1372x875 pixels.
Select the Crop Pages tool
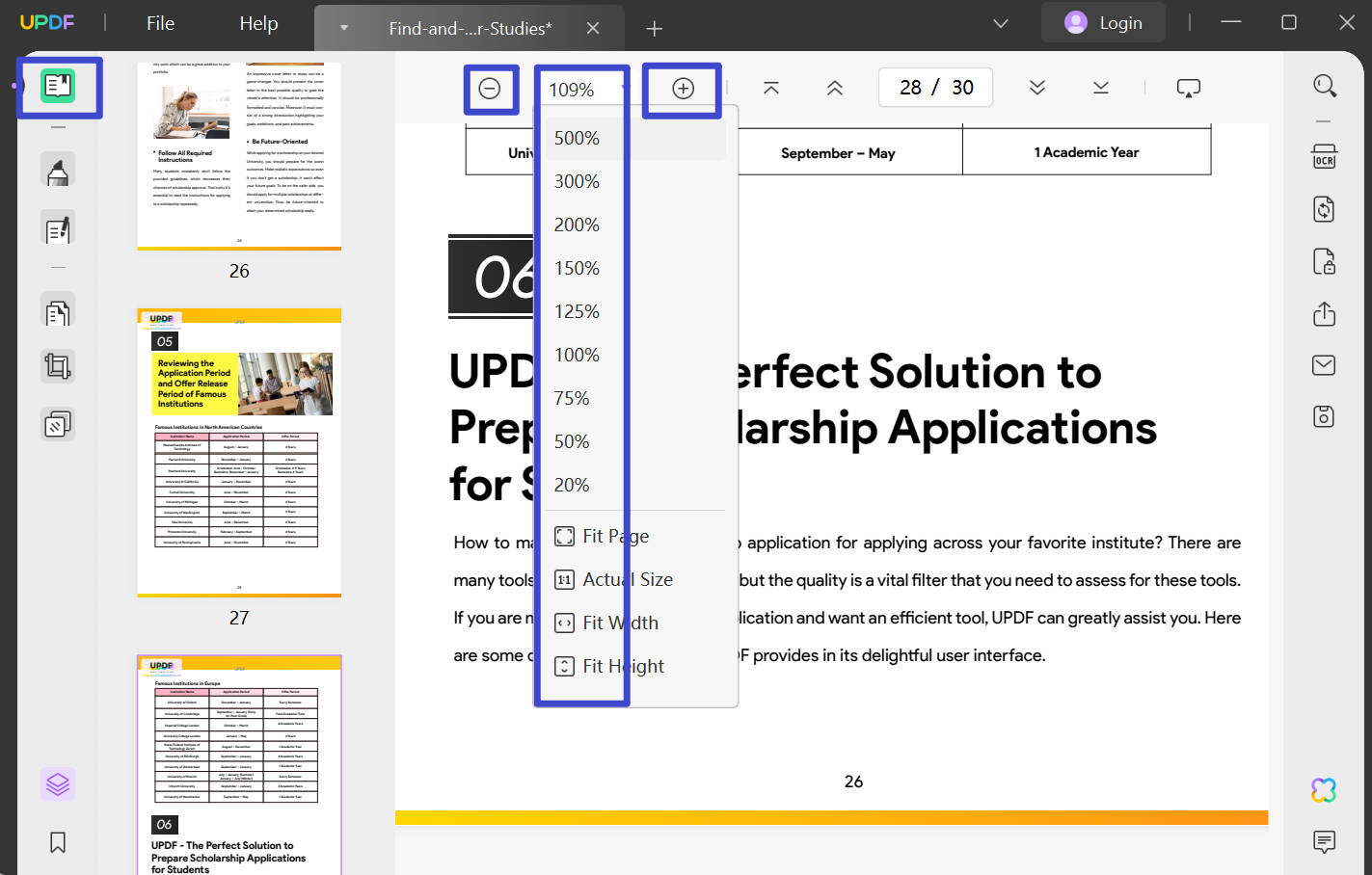tap(58, 366)
